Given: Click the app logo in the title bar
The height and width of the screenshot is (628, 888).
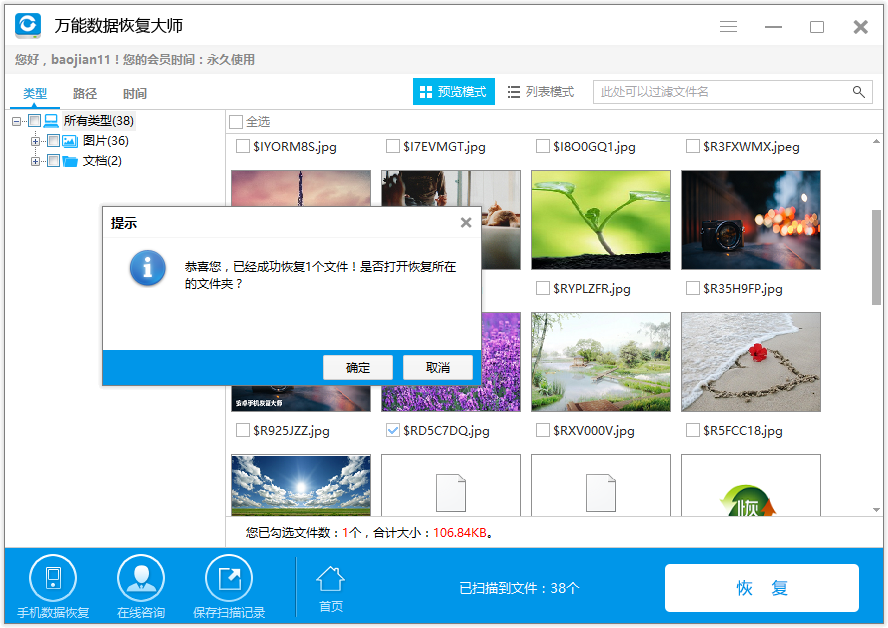Looking at the screenshot, I should [x=27, y=26].
